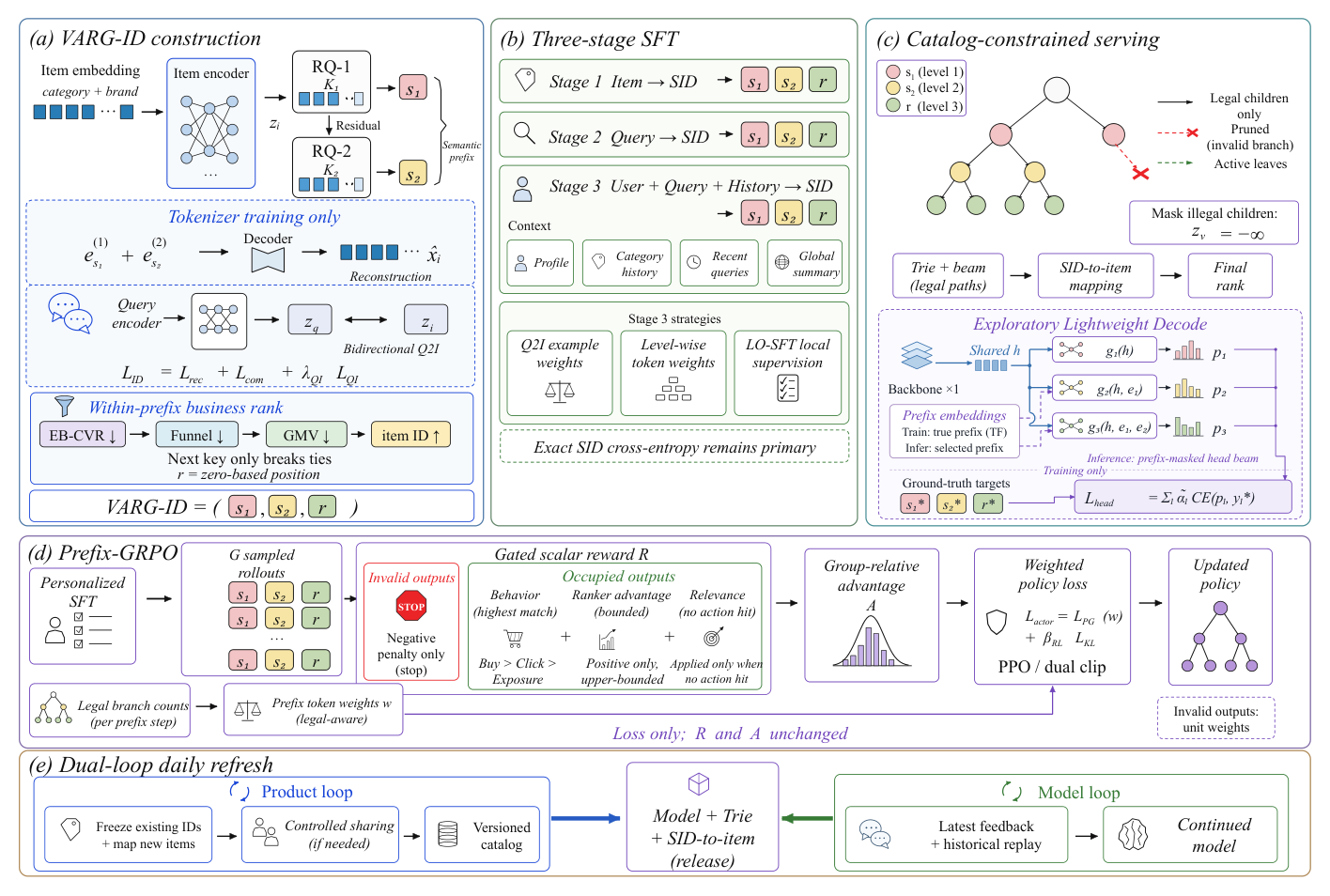Click the hierarchy icon under Level-wise token weights
Screen dimensions: 1330x896
pyautogui.click(x=673, y=389)
